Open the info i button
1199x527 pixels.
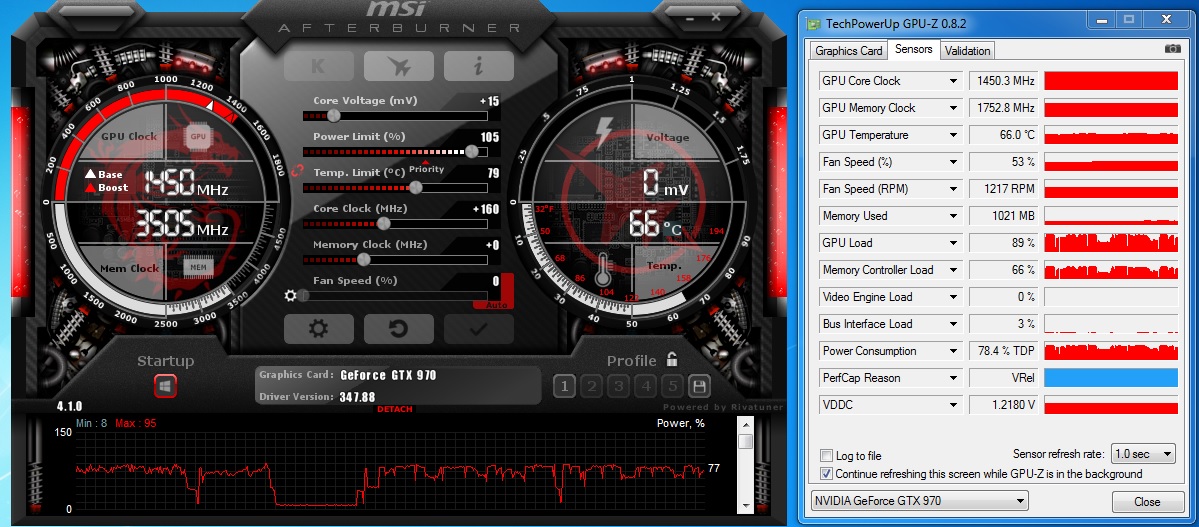click(x=479, y=67)
